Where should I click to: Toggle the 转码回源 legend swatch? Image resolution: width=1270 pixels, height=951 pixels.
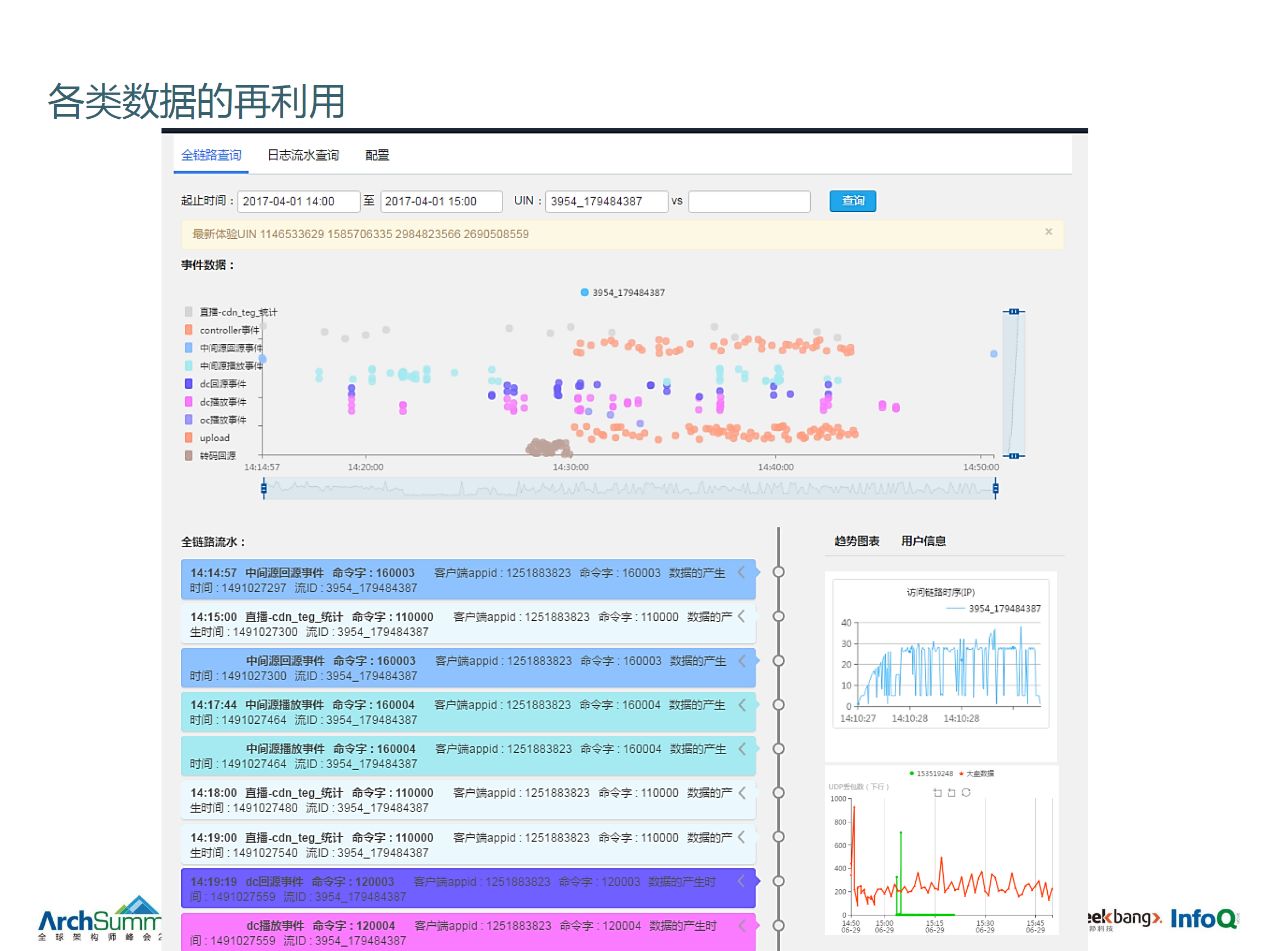coord(189,456)
